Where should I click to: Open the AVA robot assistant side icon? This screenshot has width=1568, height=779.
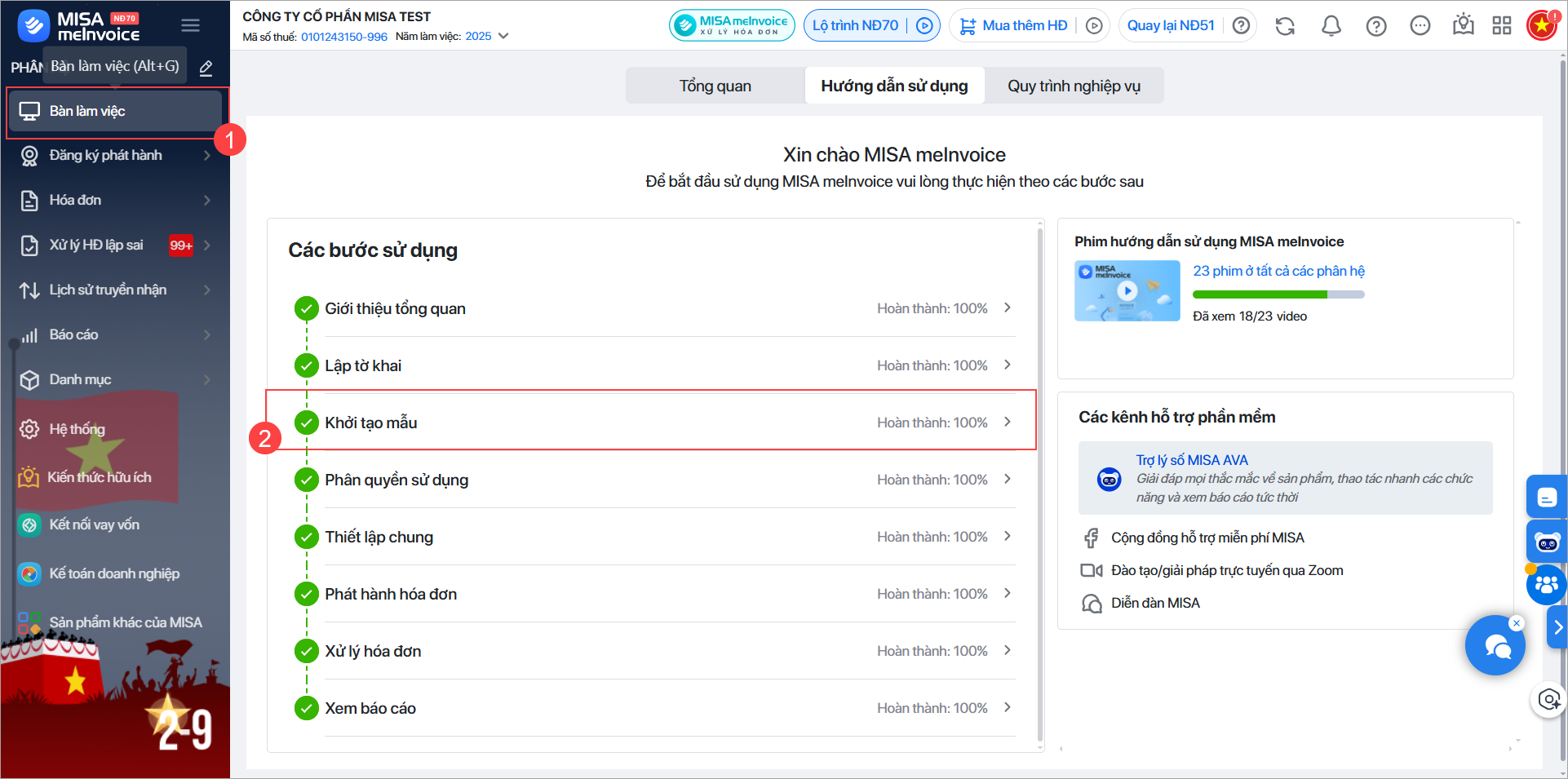(1547, 542)
